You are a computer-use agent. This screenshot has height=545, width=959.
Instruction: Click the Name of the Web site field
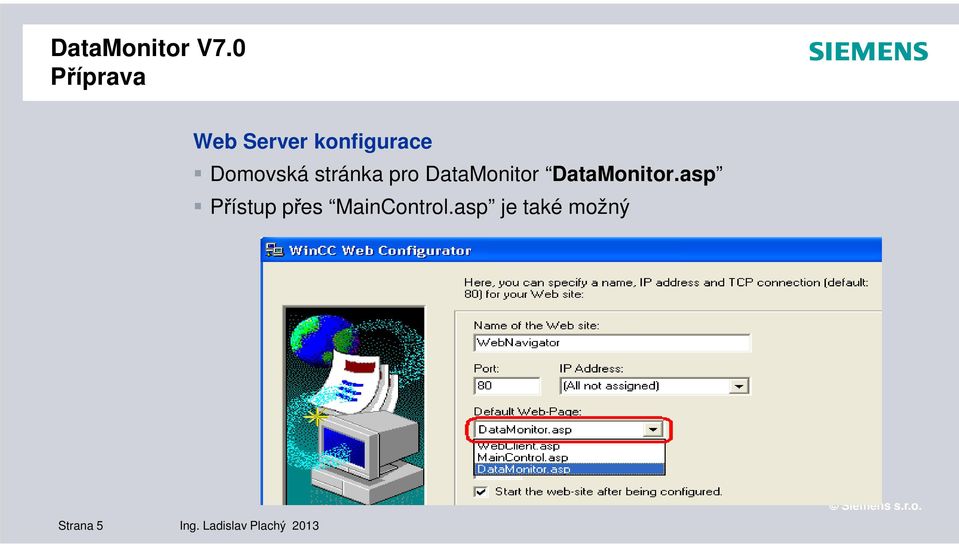coord(612,343)
